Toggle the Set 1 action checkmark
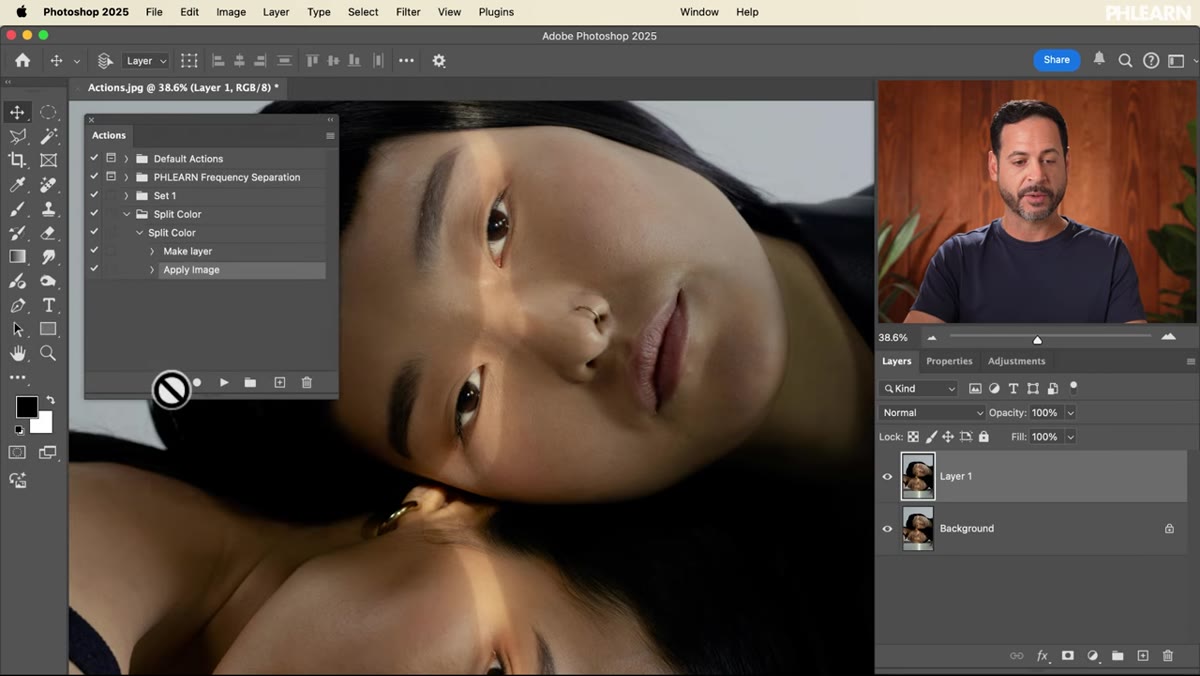1200x676 pixels. (x=94, y=195)
